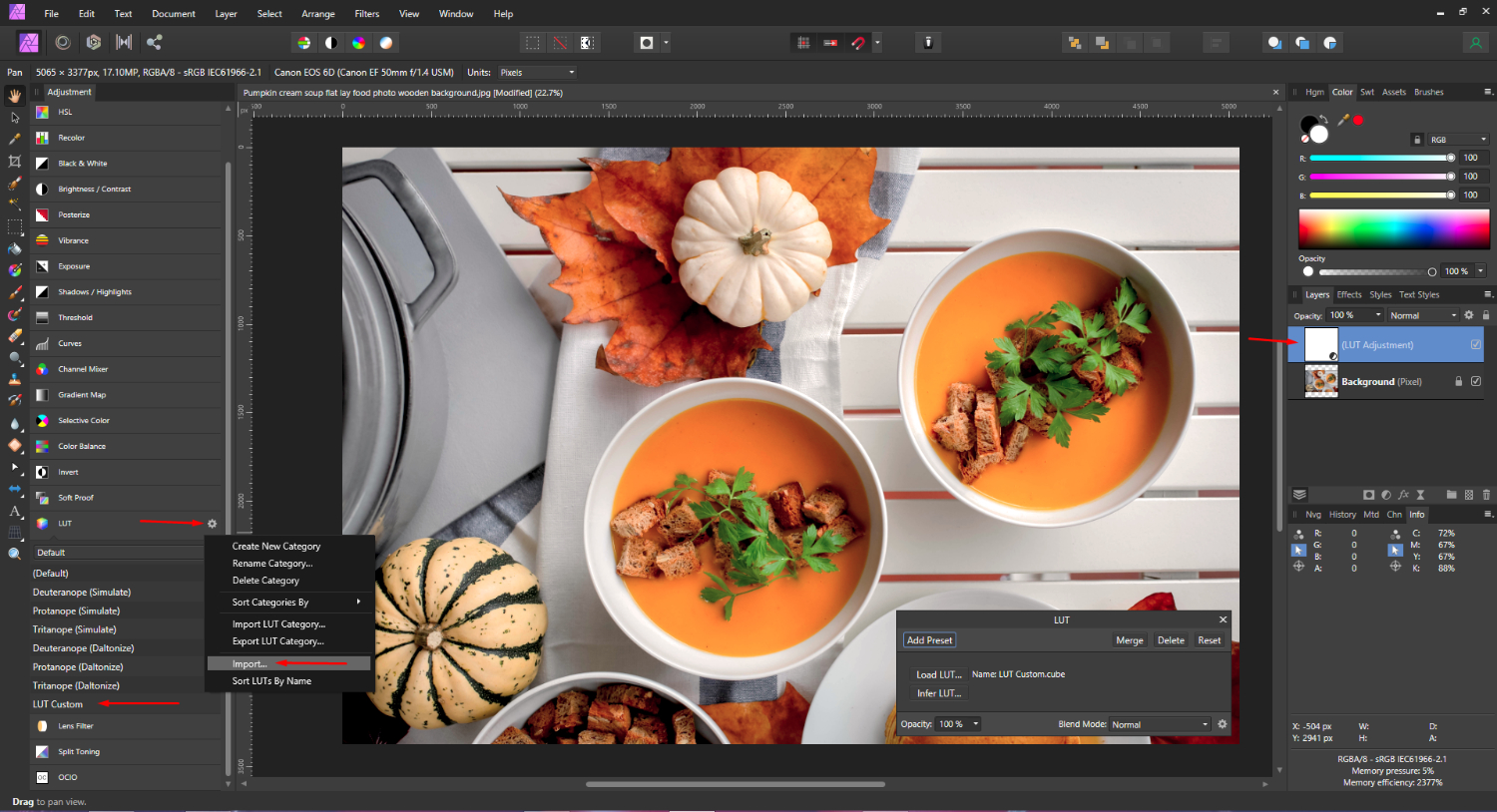1497x812 pixels.
Task: Select the Zoom magnifier tool
Action: pyautogui.click(x=15, y=554)
